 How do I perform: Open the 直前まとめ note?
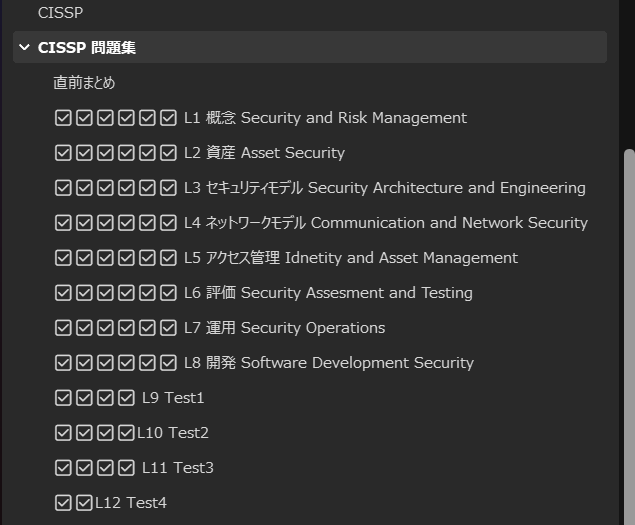click(x=84, y=83)
